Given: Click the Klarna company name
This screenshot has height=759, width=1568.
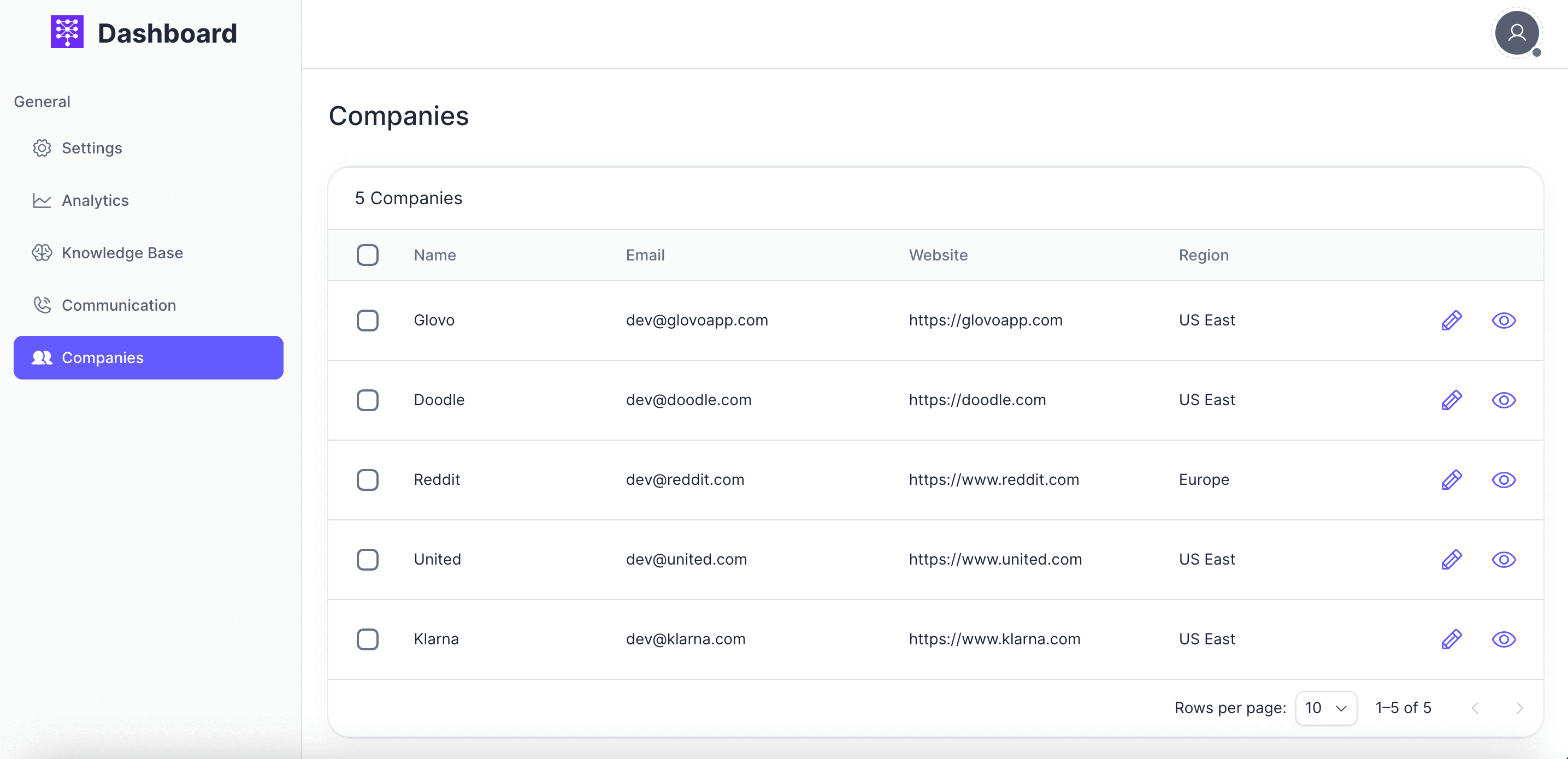Looking at the screenshot, I should click(x=436, y=638).
